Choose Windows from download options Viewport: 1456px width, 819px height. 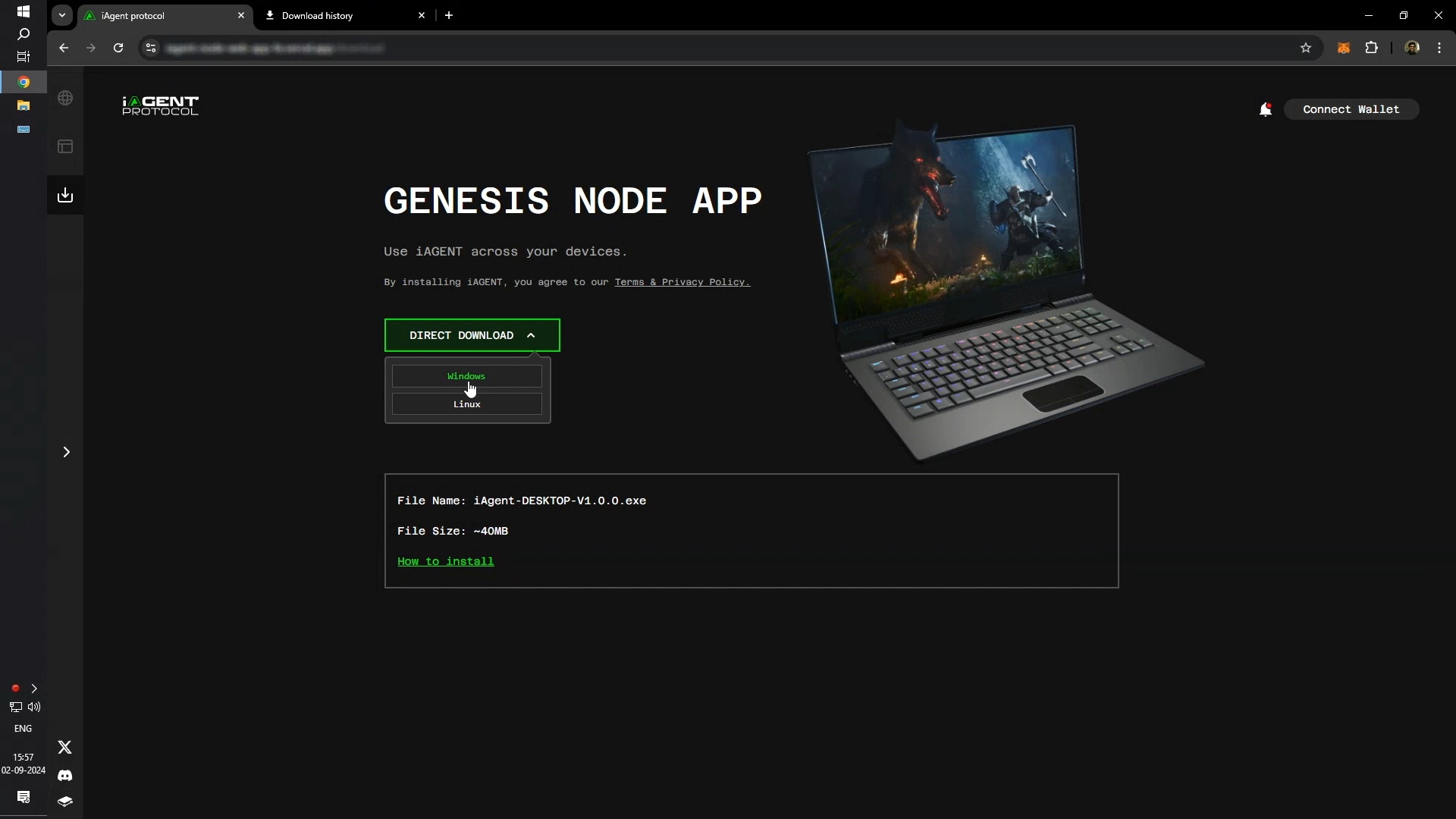[x=466, y=376]
